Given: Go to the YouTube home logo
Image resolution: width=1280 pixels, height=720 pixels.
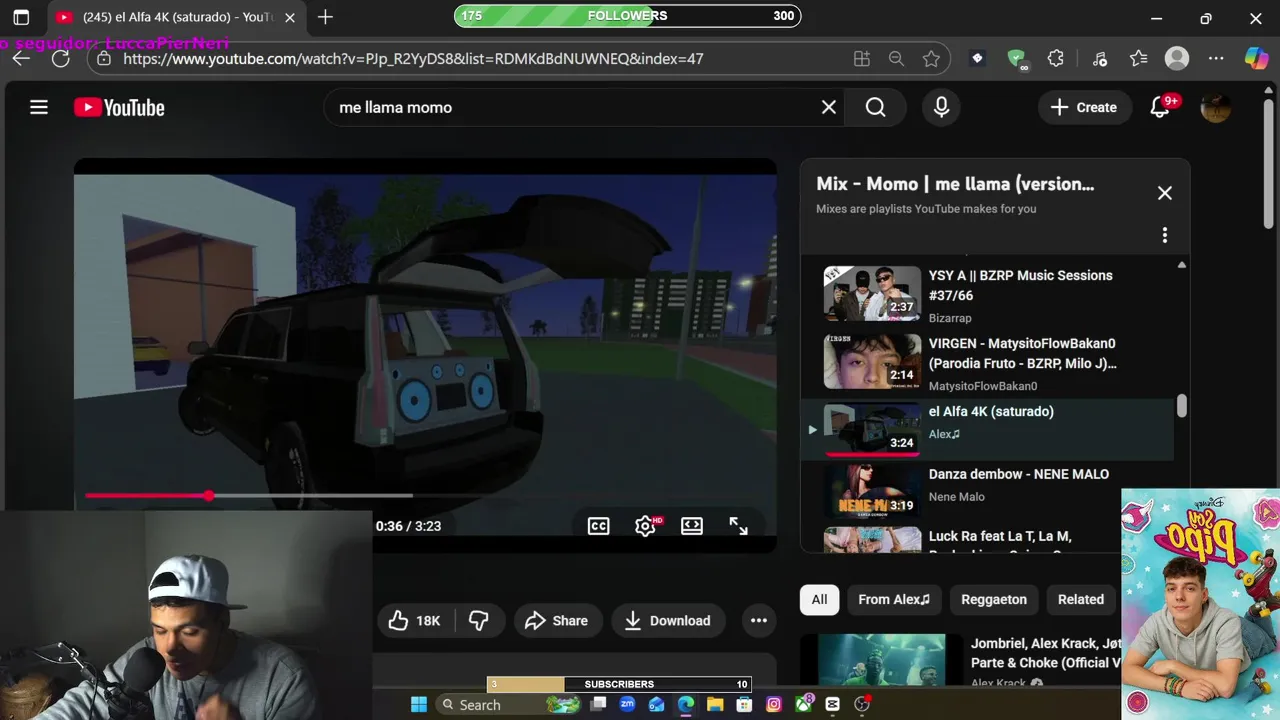Looking at the screenshot, I should (119, 107).
